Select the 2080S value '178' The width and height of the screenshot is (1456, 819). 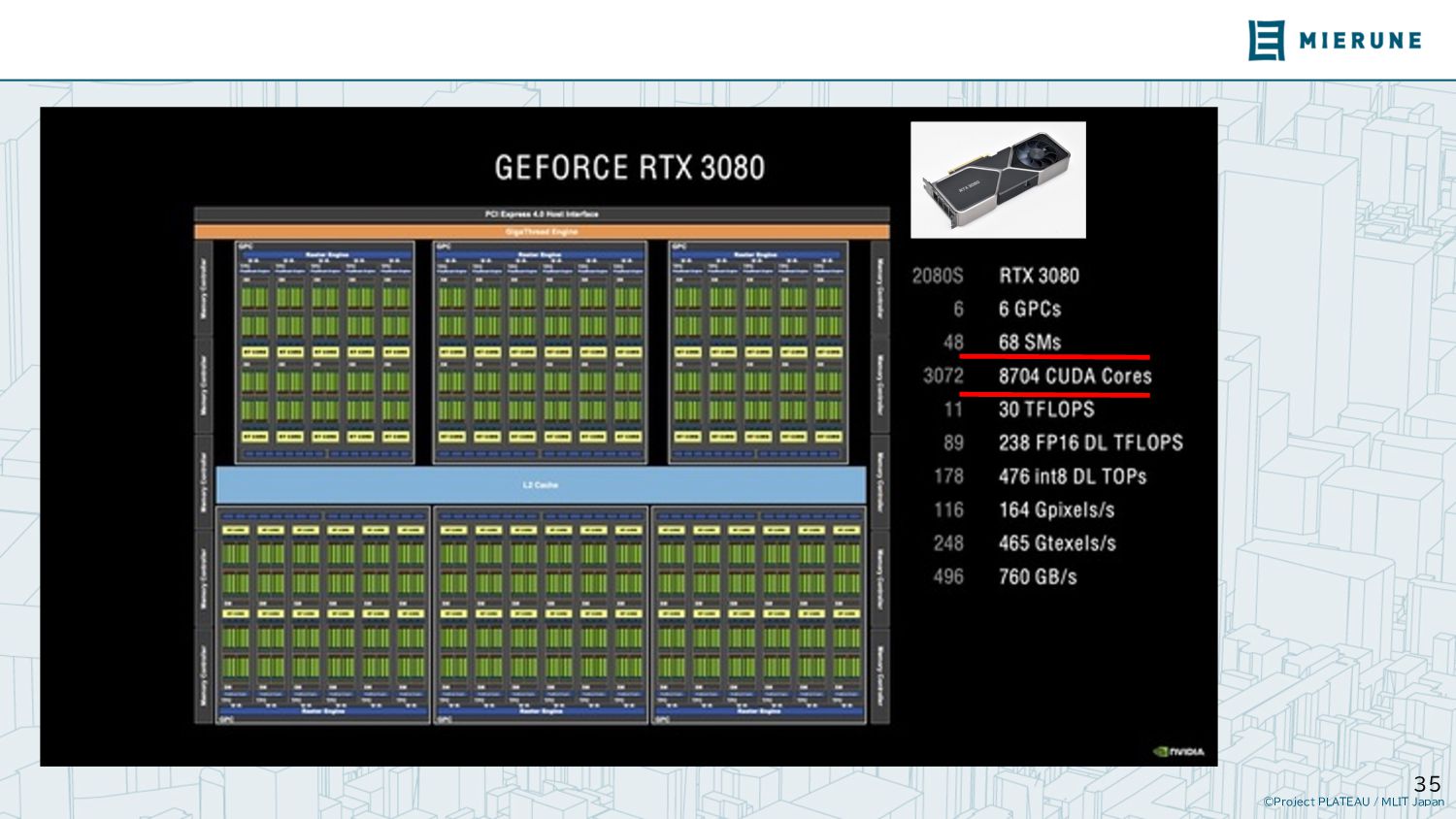pyautogui.click(x=948, y=476)
